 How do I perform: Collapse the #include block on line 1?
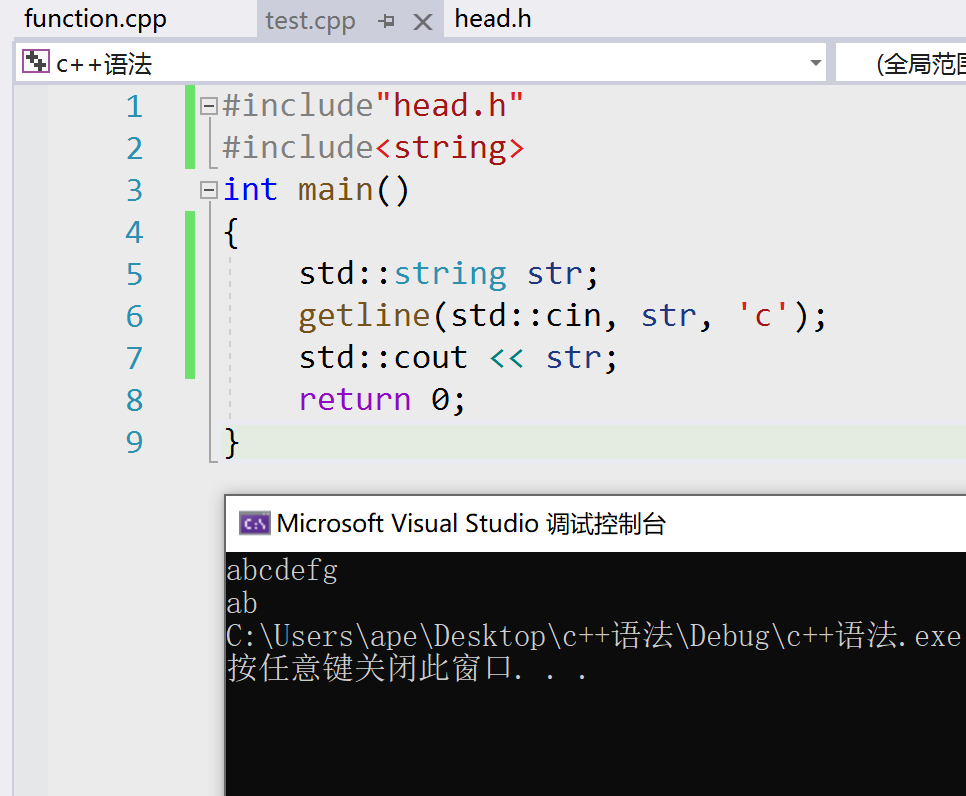click(209, 106)
